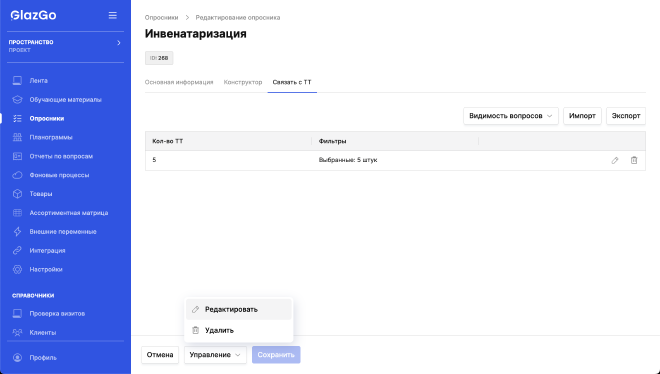Click the Интеграция link icon
660x374 pixels.
pyautogui.click(x=17, y=250)
